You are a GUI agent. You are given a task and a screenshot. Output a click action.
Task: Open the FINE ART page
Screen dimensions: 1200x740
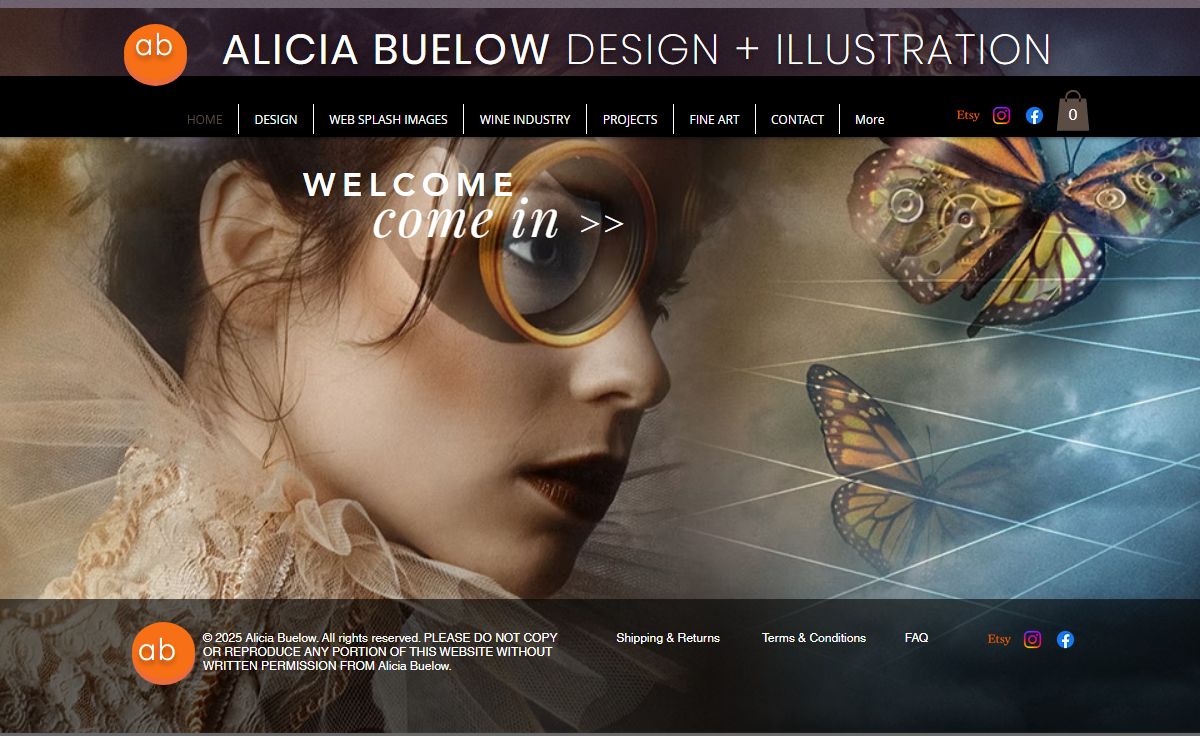714,119
